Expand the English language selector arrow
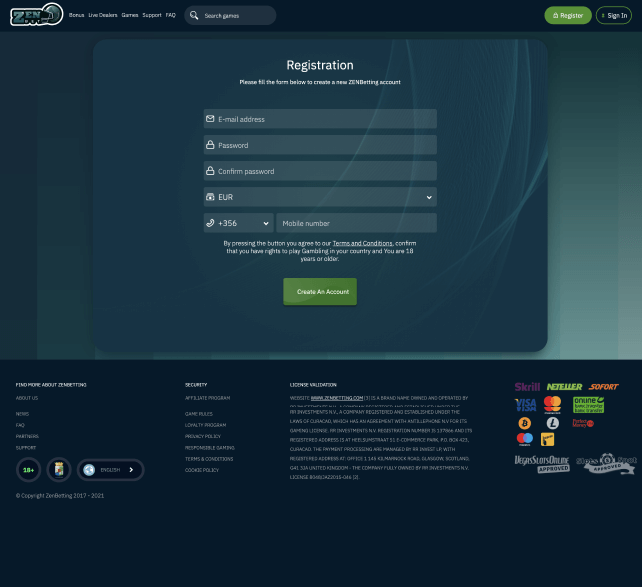Image resolution: width=642 pixels, height=588 pixels. pos(131,470)
